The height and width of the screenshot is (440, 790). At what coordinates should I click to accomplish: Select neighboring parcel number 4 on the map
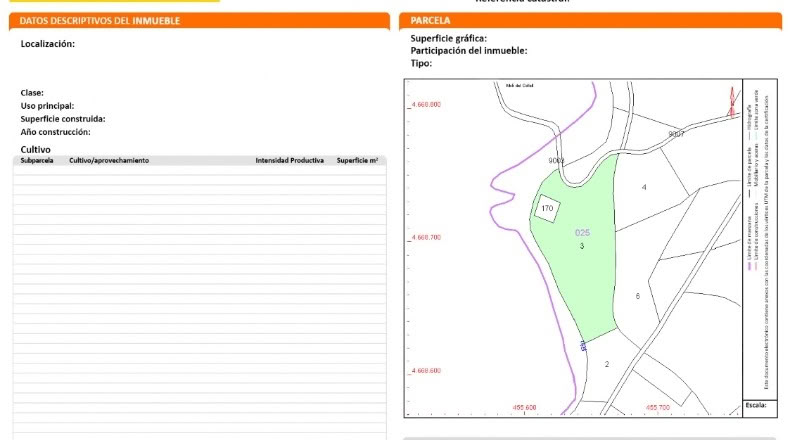pos(644,187)
